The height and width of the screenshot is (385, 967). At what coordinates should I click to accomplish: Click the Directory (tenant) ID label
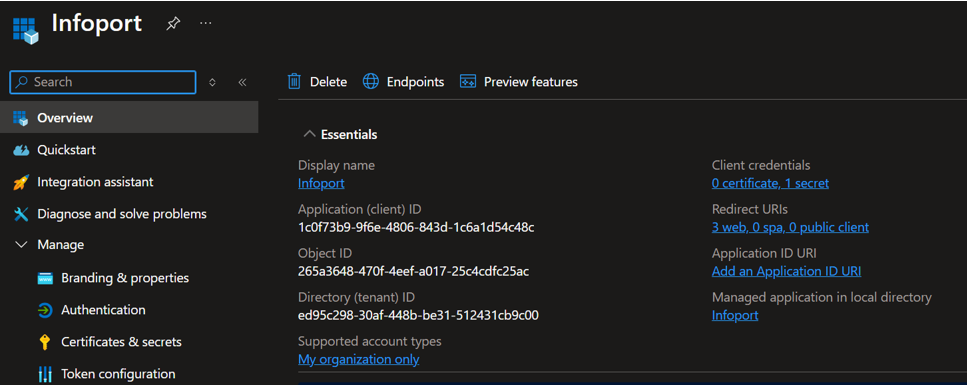(356, 297)
